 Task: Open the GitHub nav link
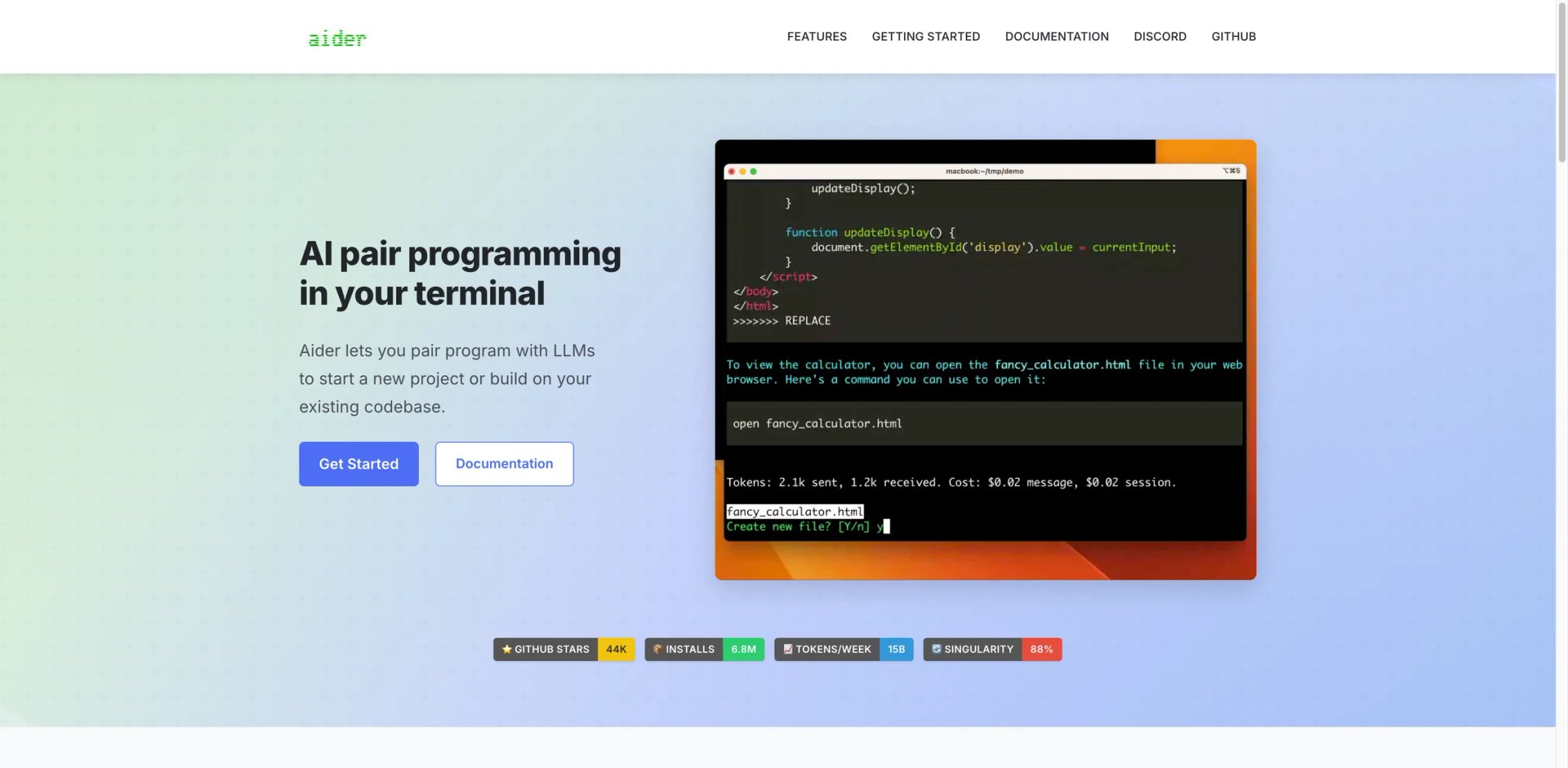(x=1233, y=37)
